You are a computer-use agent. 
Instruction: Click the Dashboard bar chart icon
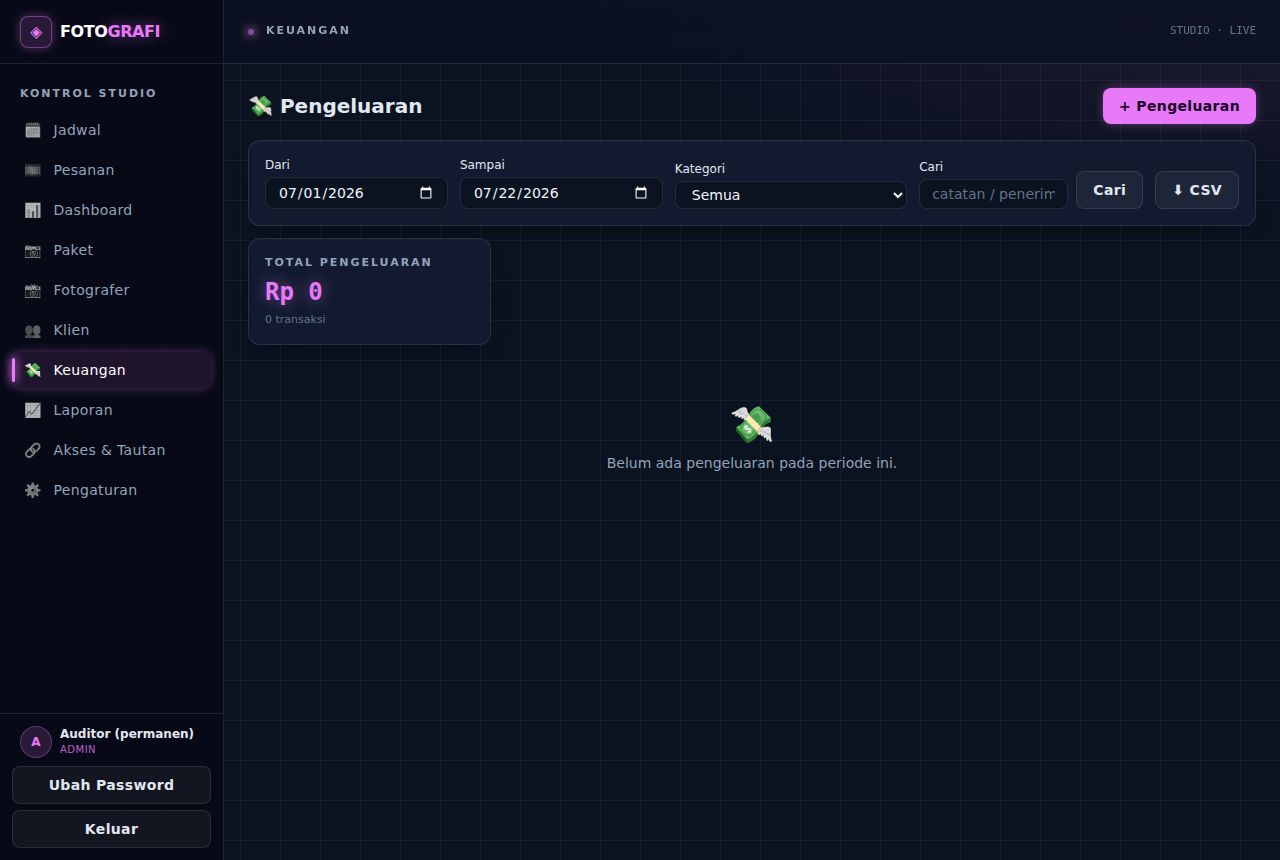[x=33, y=210]
